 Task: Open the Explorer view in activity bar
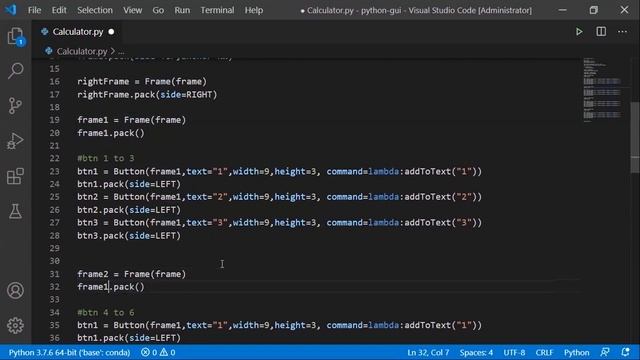tap(16, 36)
